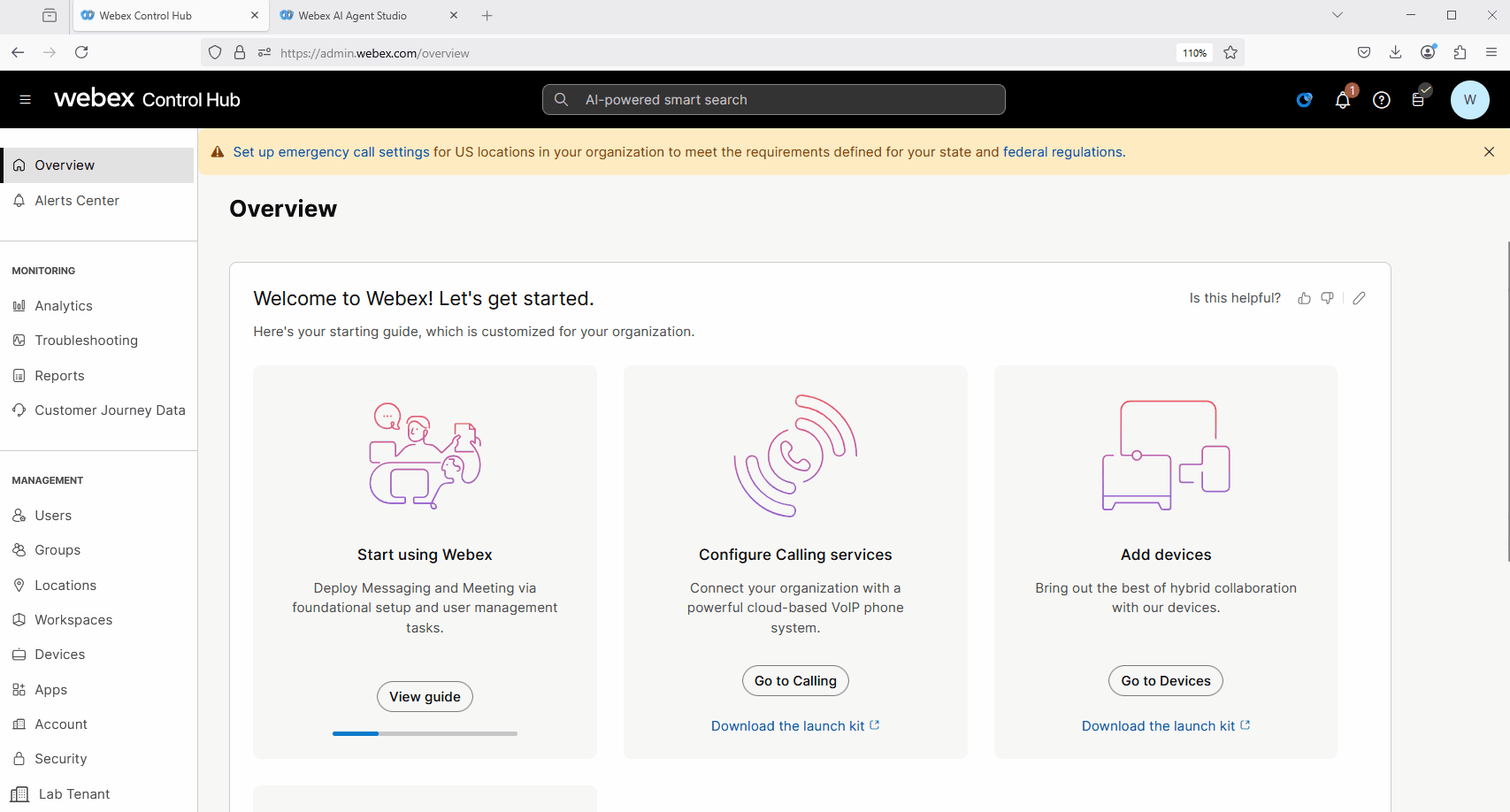
Task: Expand the browser tab list dropdown
Action: [1337, 15]
